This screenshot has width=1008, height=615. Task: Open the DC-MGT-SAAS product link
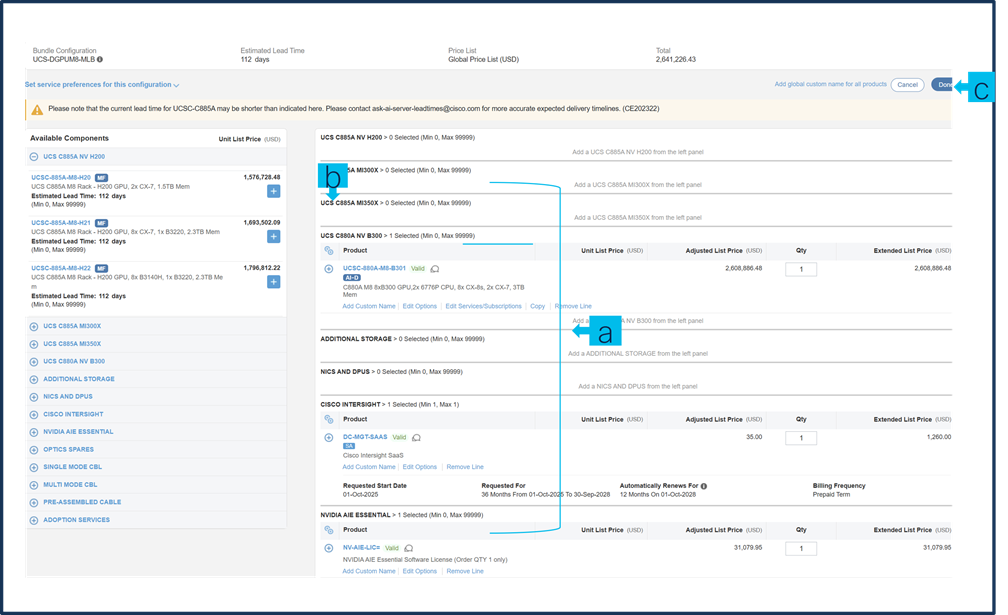(x=365, y=437)
